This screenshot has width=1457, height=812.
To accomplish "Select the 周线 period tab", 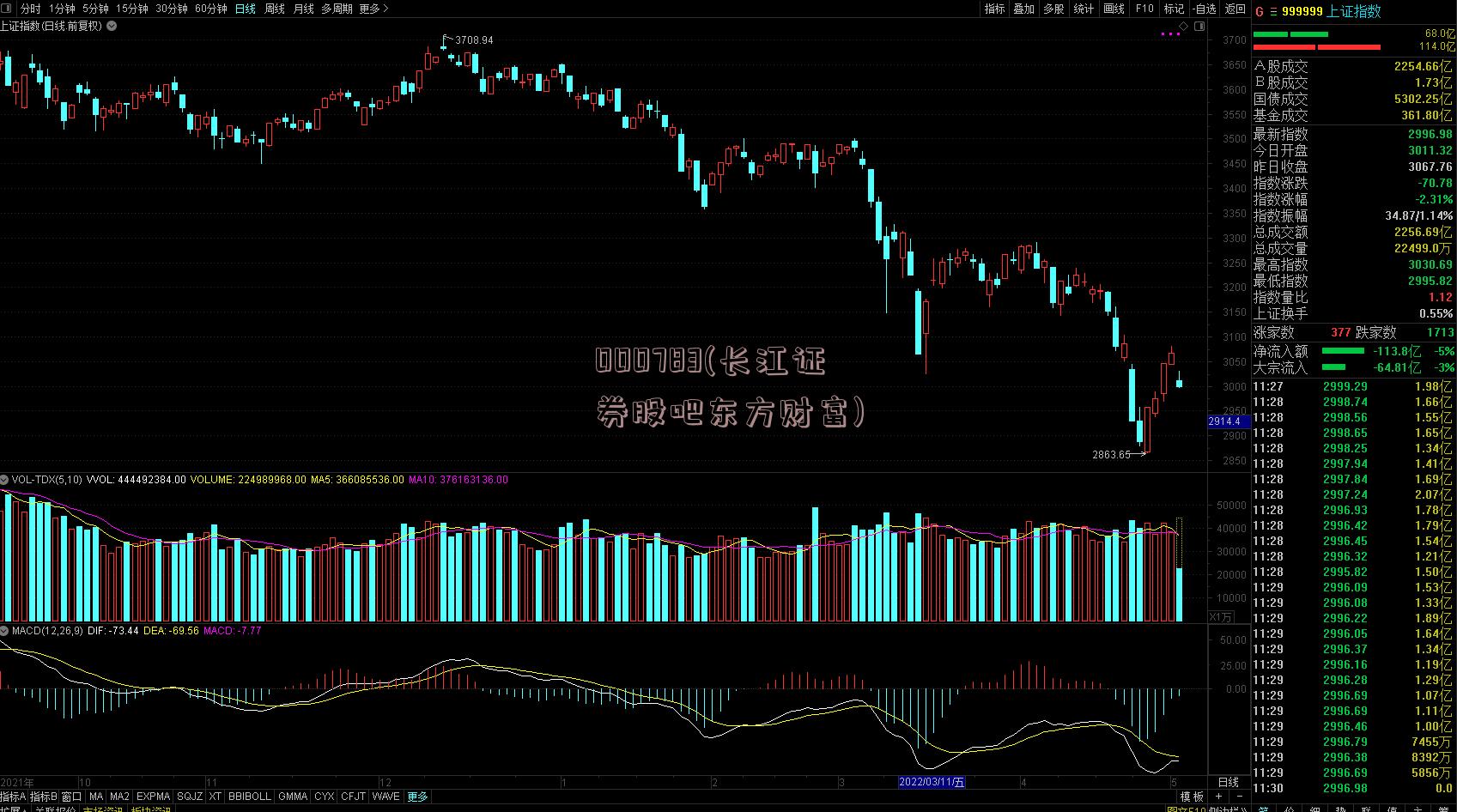I will (275, 9).
